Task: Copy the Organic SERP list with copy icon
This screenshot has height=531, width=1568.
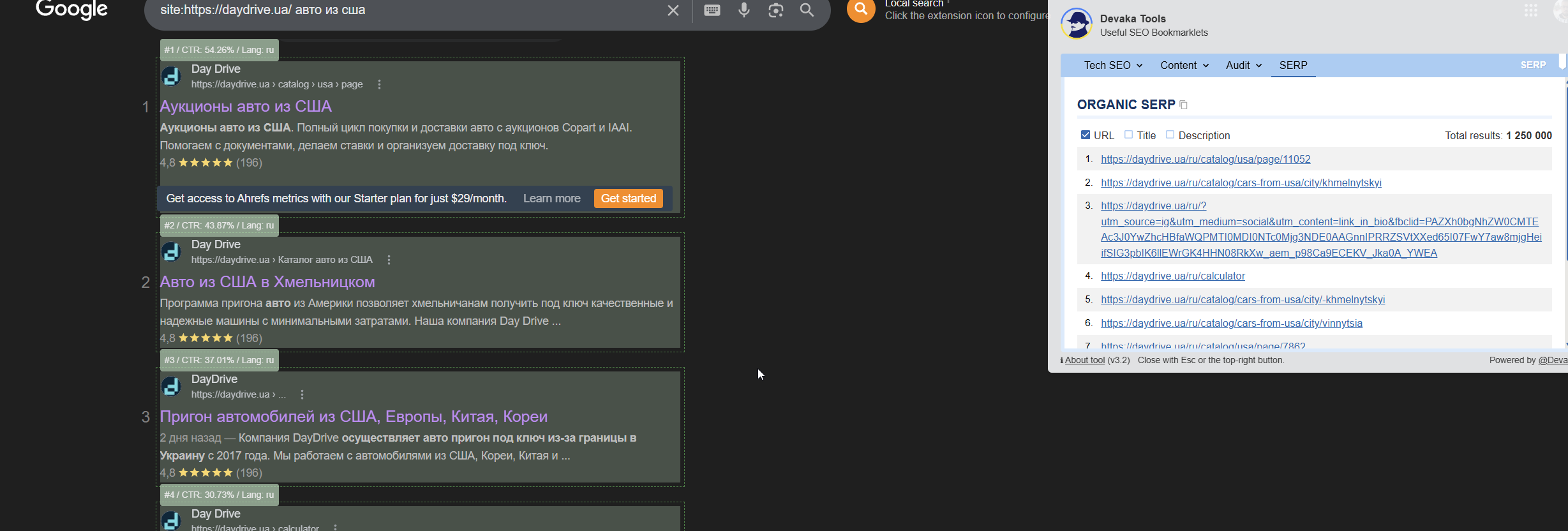Action: [1184, 105]
